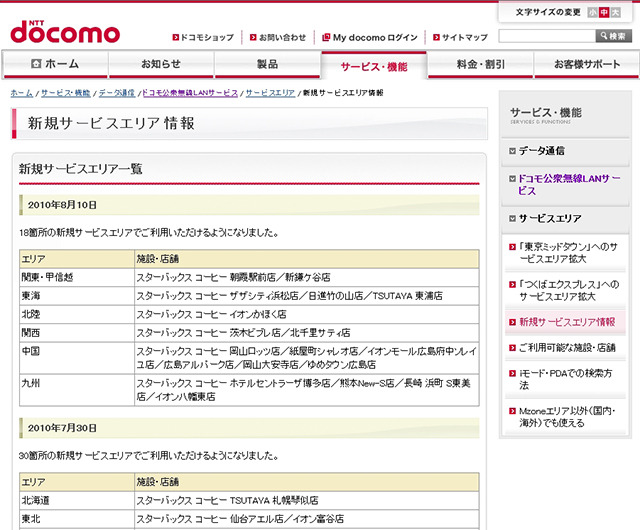Open Mzoneエリア以外でも使える link

pos(567,417)
